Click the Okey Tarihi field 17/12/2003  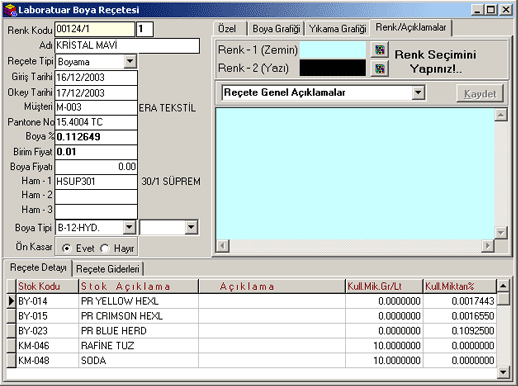click(96, 93)
